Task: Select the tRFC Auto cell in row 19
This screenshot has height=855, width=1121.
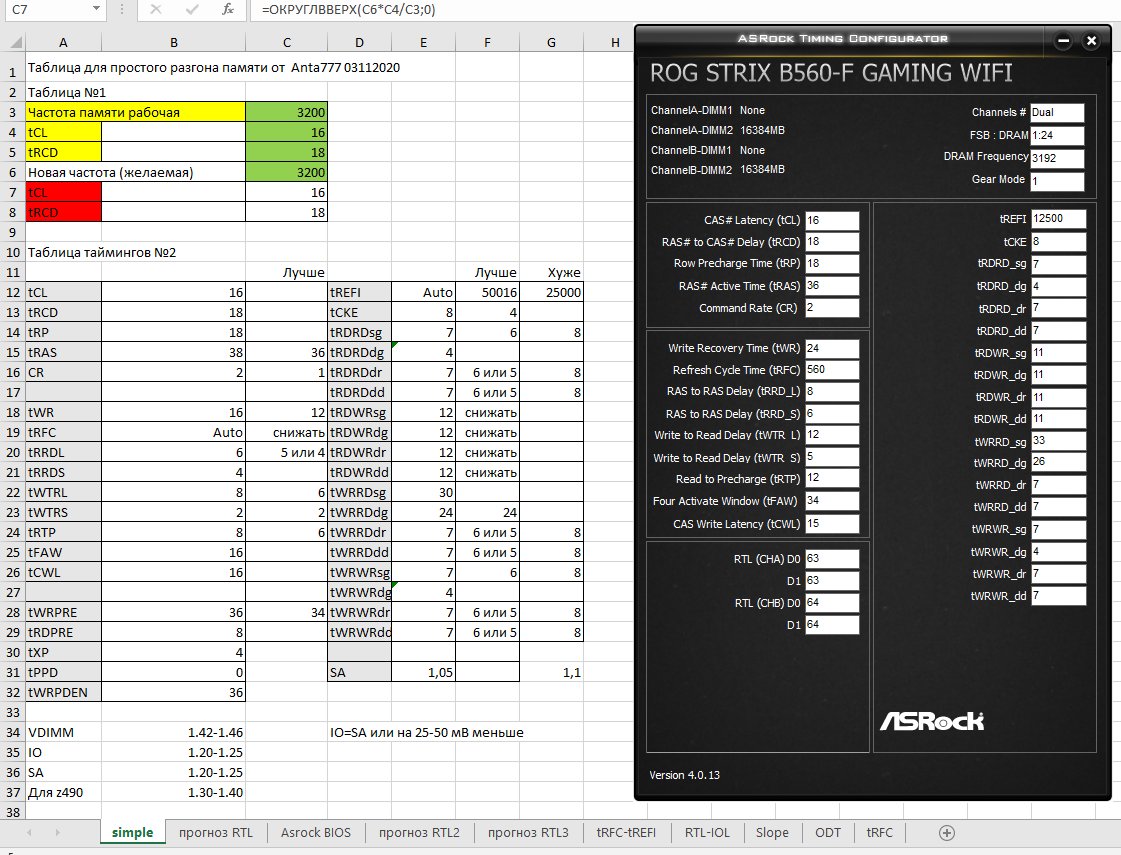Action: 174,433
